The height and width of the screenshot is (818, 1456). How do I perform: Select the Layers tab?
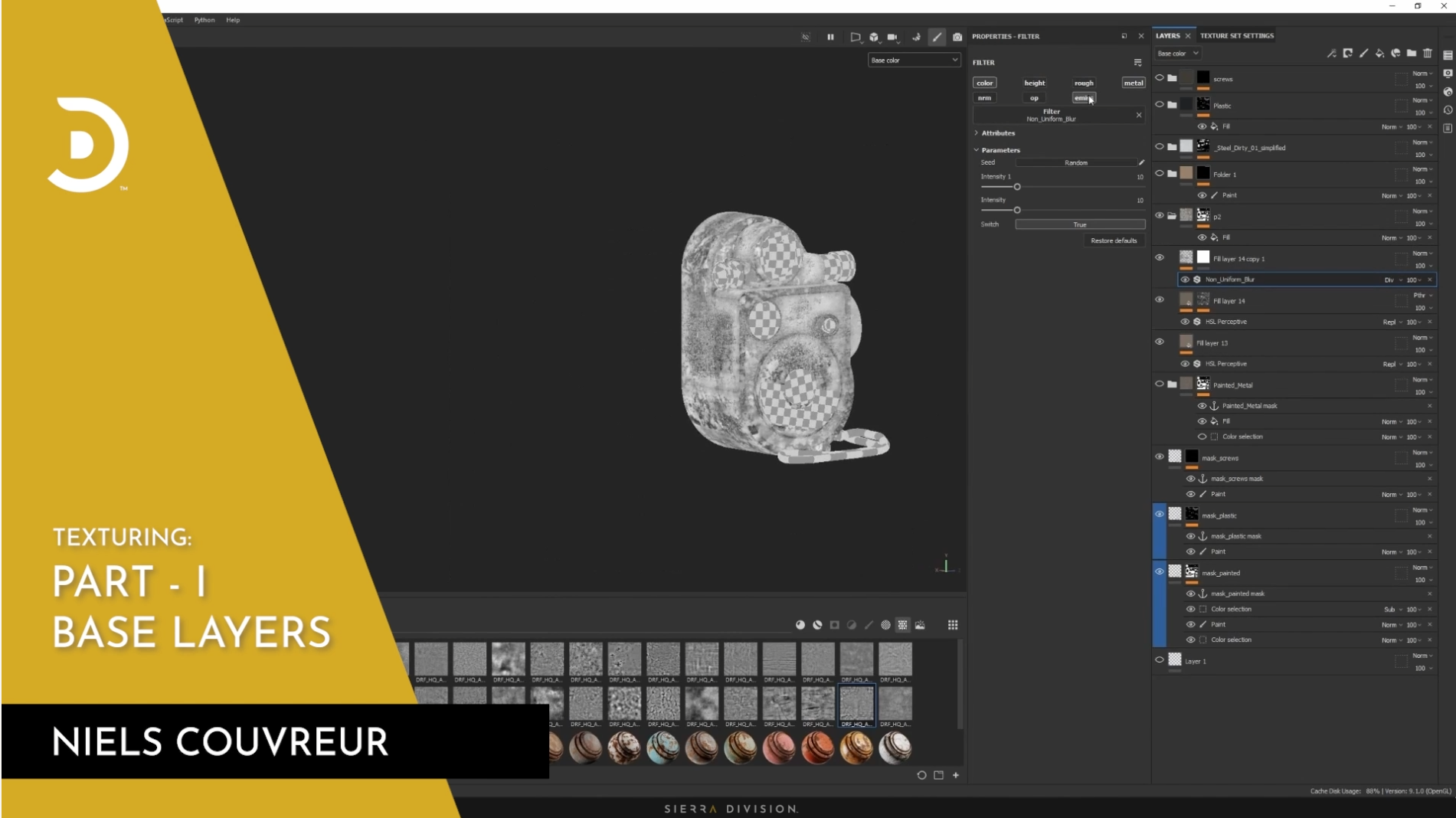[1168, 36]
